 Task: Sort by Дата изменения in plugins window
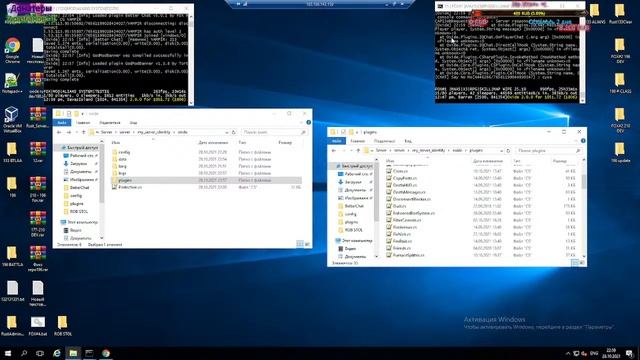488,161
